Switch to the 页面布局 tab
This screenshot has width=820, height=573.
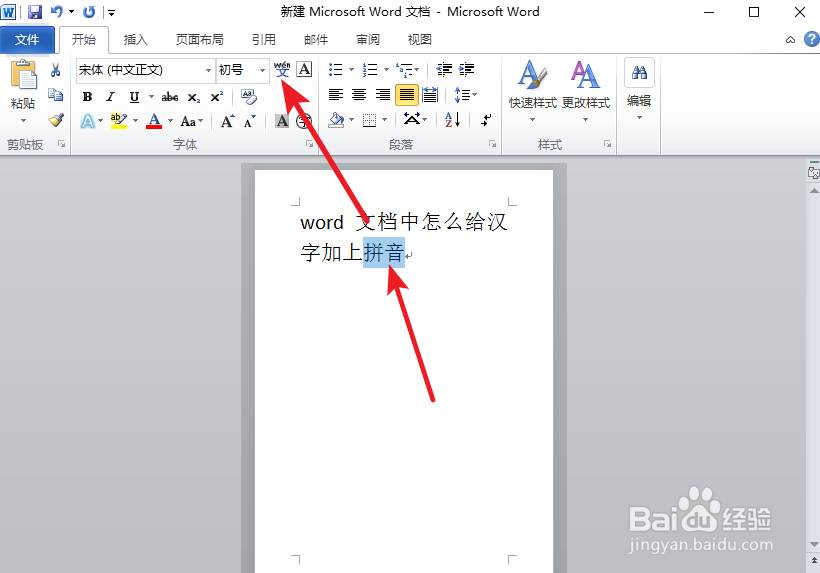point(200,40)
